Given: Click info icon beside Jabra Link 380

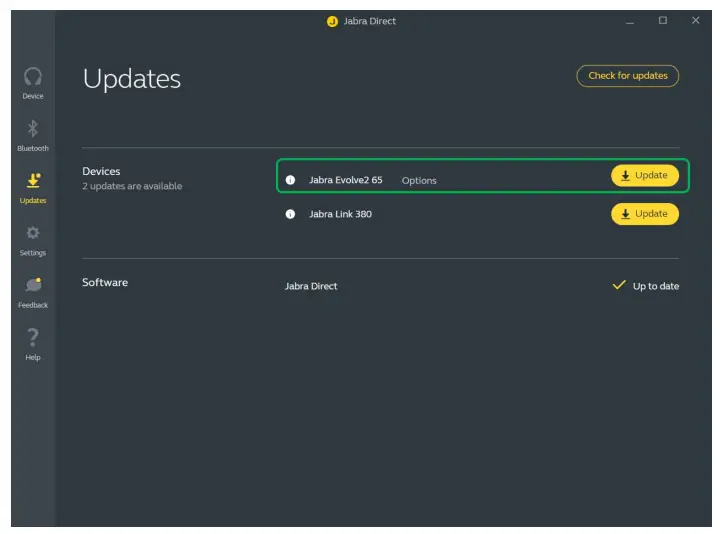Looking at the screenshot, I should (x=291, y=214).
